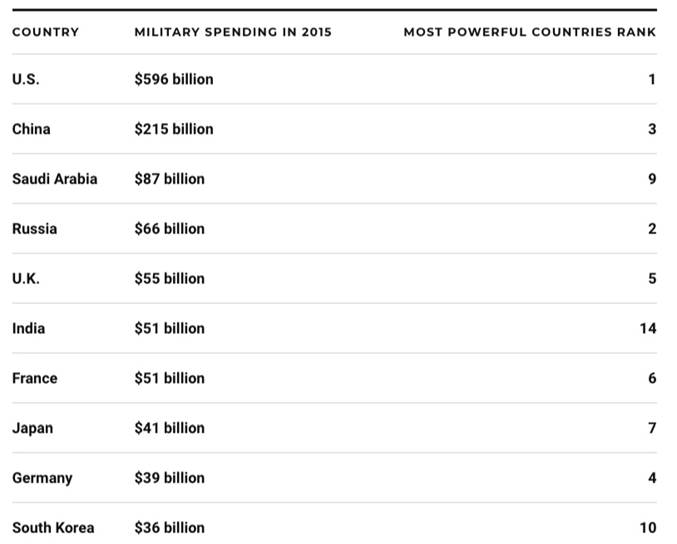677x544 pixels.
Task: Click the MOST POWERFUL COUNTRIES RANK header
Action: 529,32
